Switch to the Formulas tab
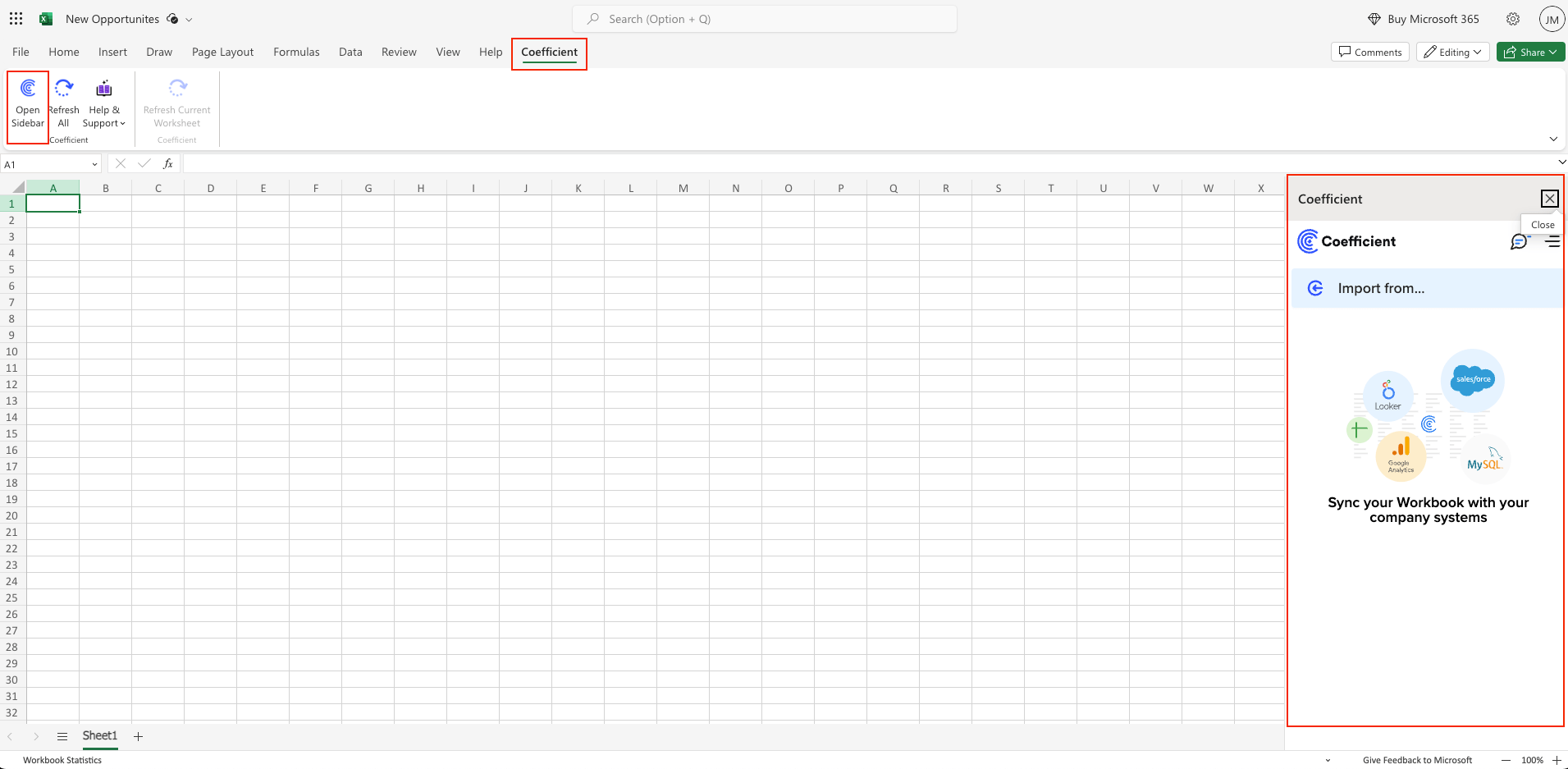 click(296, 52)
